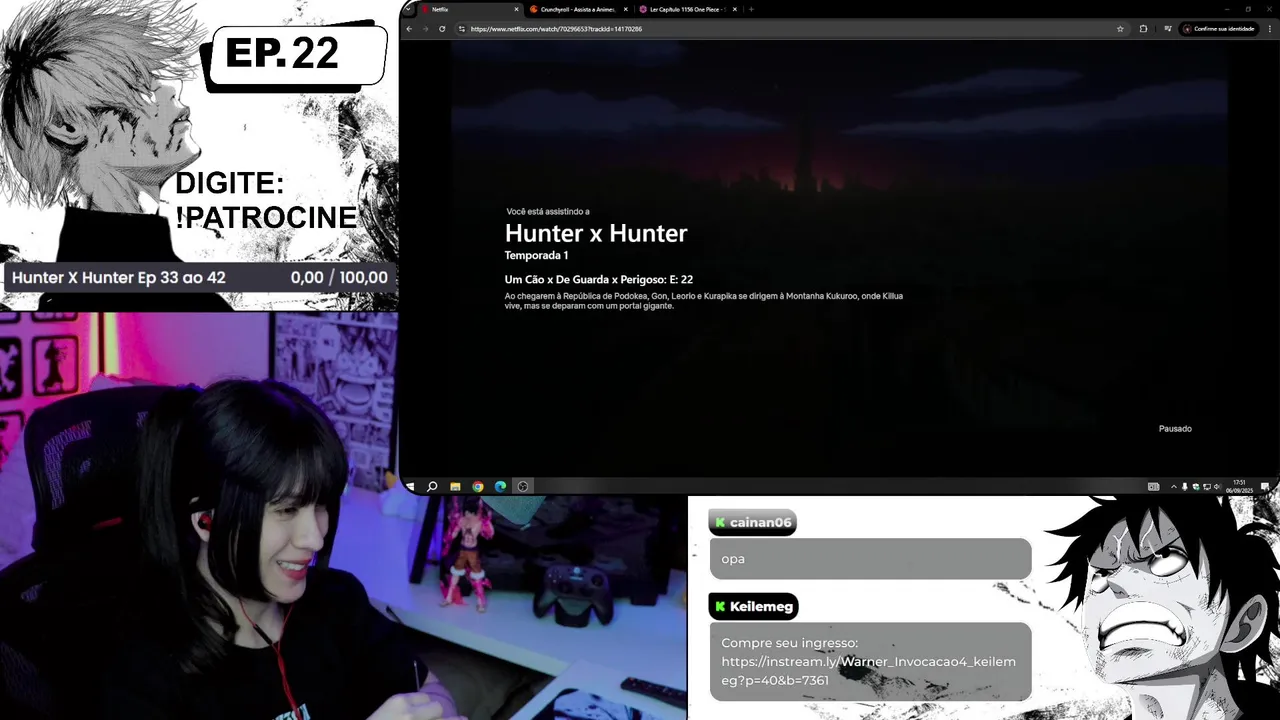
Task: Click the Hunter X Hunter Ep 33 ao 42 goal bar
Action: (200, 278)
